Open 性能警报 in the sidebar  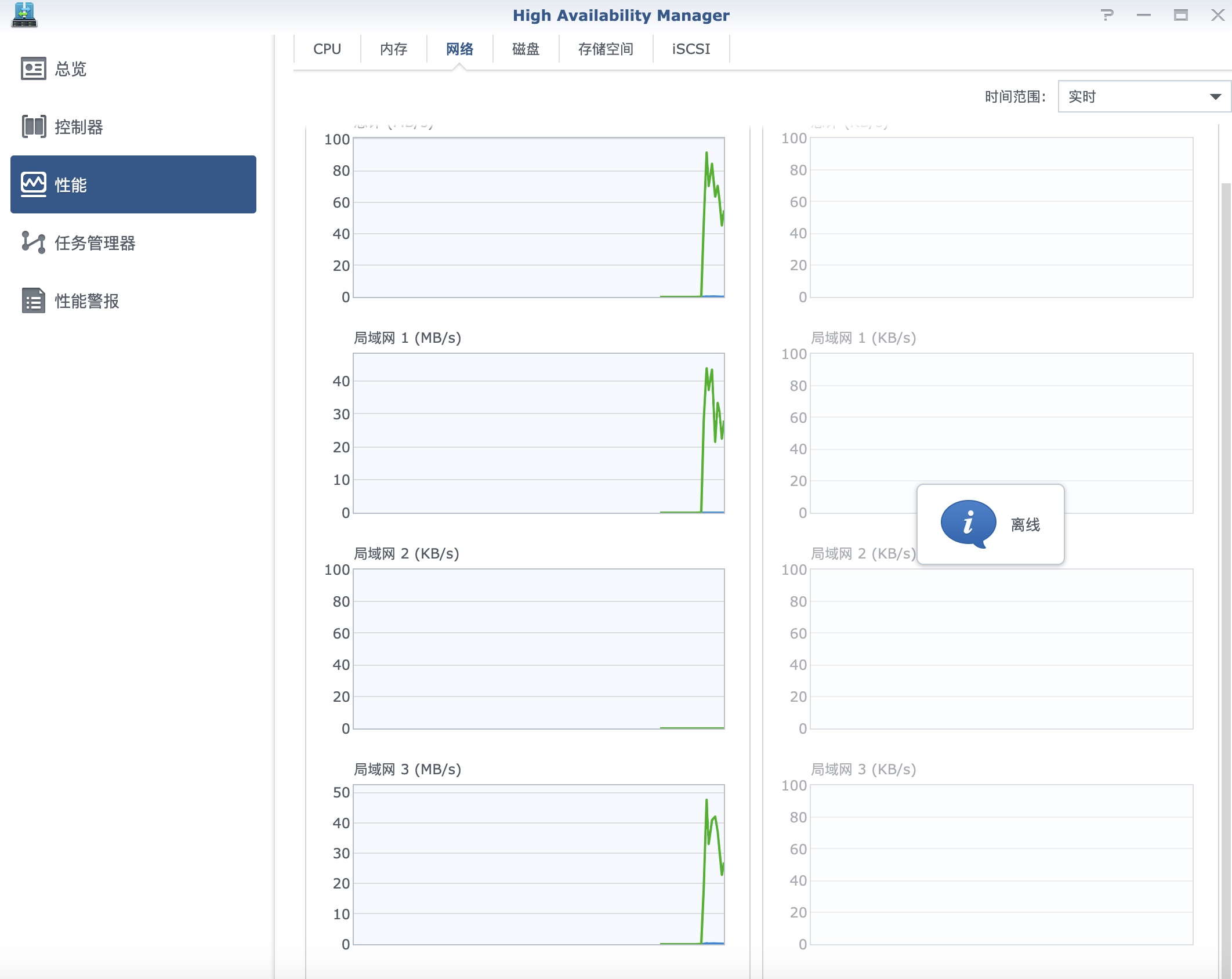pyautogui.click(x=133, y=300)
